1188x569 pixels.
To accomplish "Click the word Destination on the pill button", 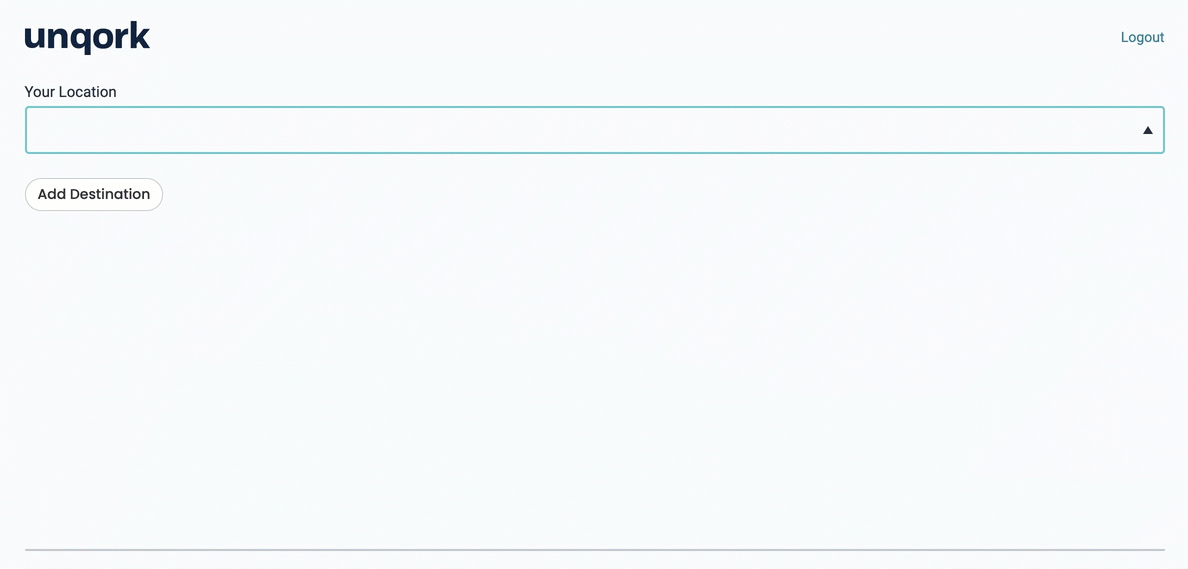I will [110, 195].
